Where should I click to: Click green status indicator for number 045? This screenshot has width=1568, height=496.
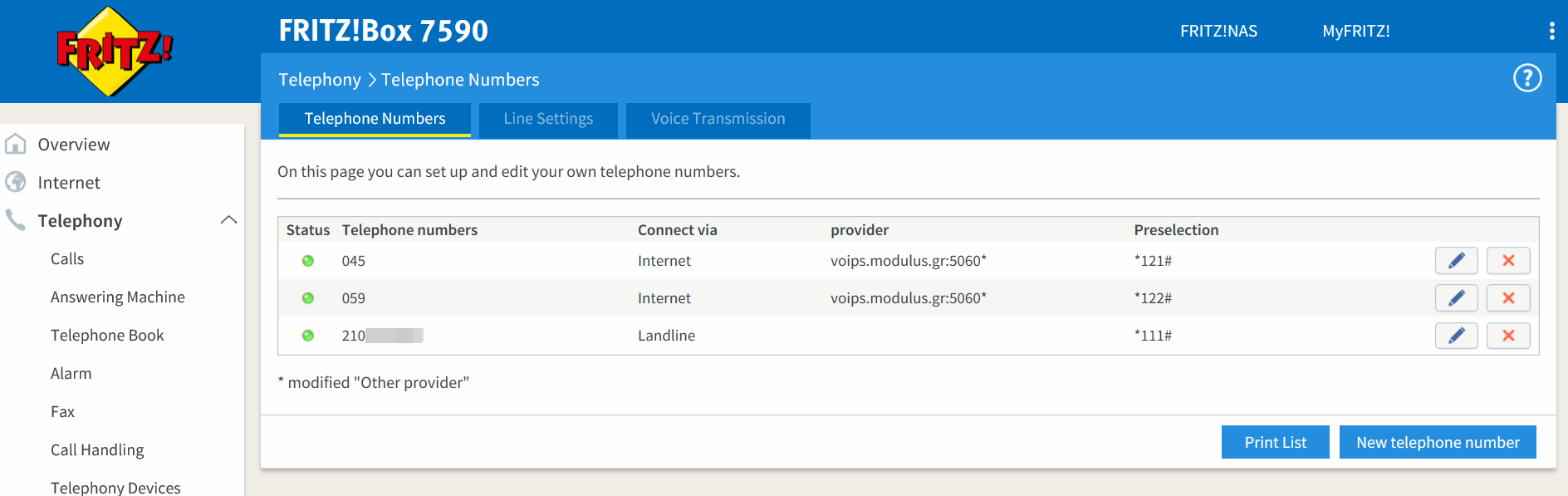click(308, 261)
